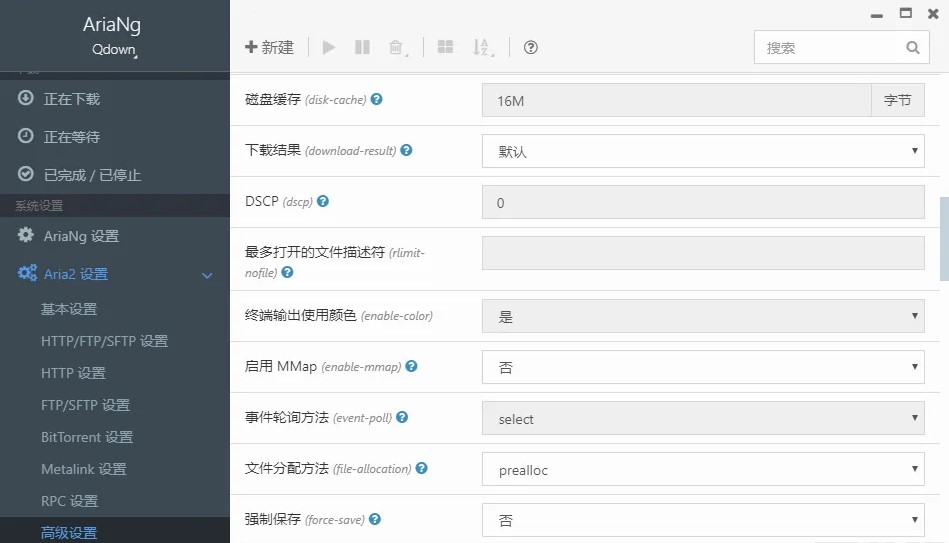Click help icon beside 文件分配方法 (file-allocation)

[421, 468]
